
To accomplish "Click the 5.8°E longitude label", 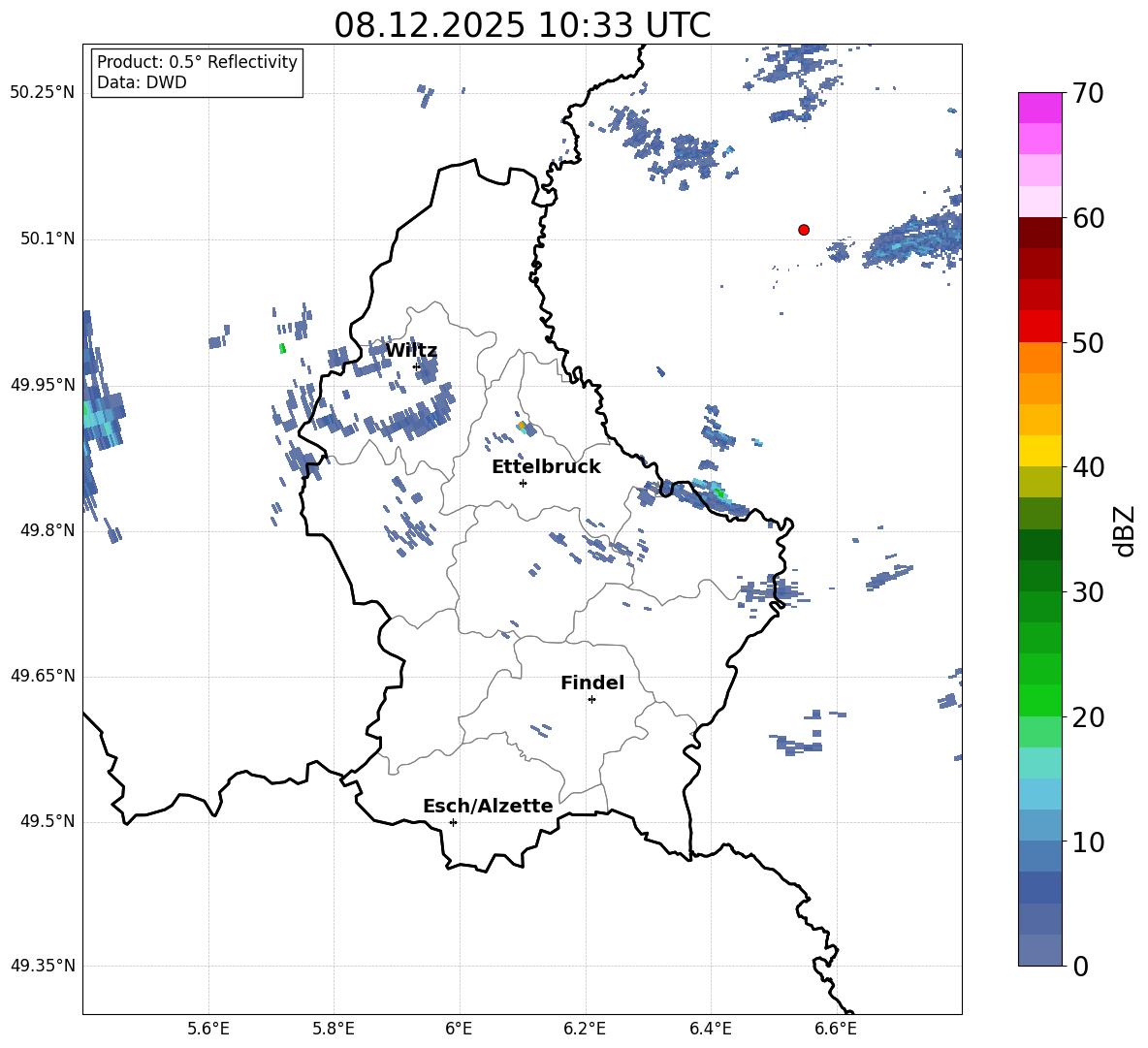I will [x=334, y=1029].
